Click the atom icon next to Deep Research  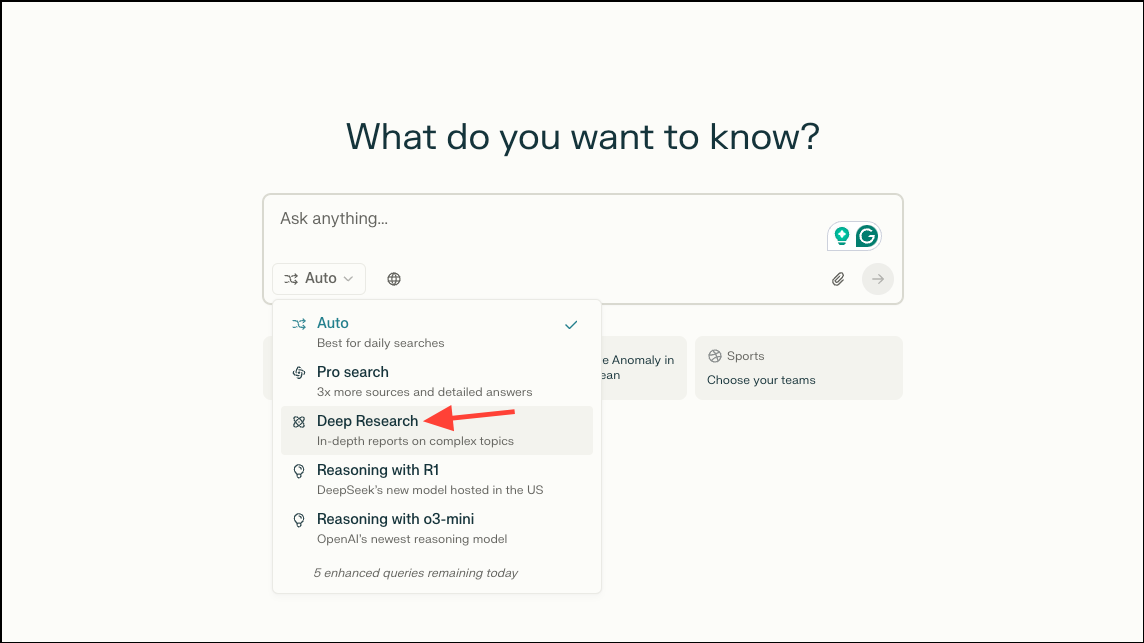pyautogui.click(x=298, y=421)
